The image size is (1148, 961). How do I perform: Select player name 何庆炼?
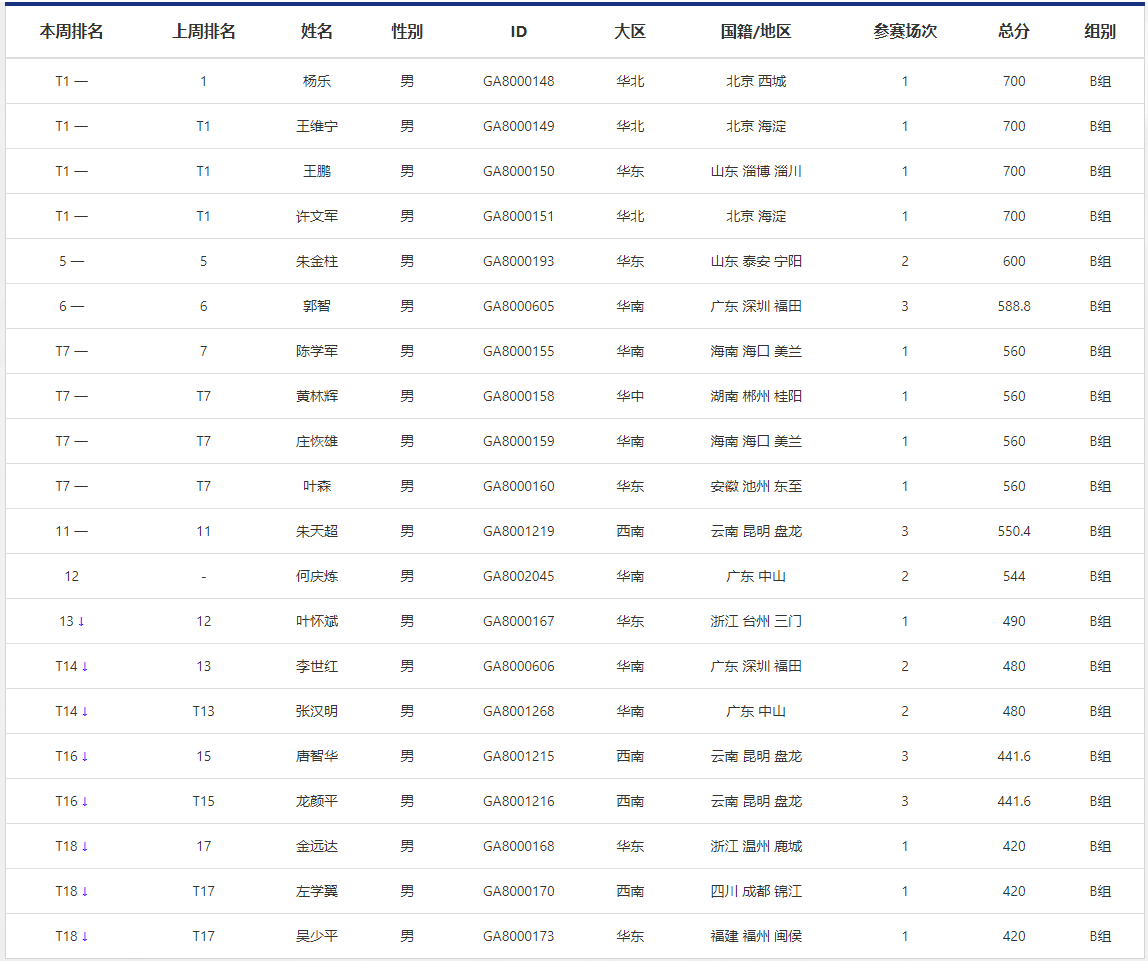tap(317, 576)
